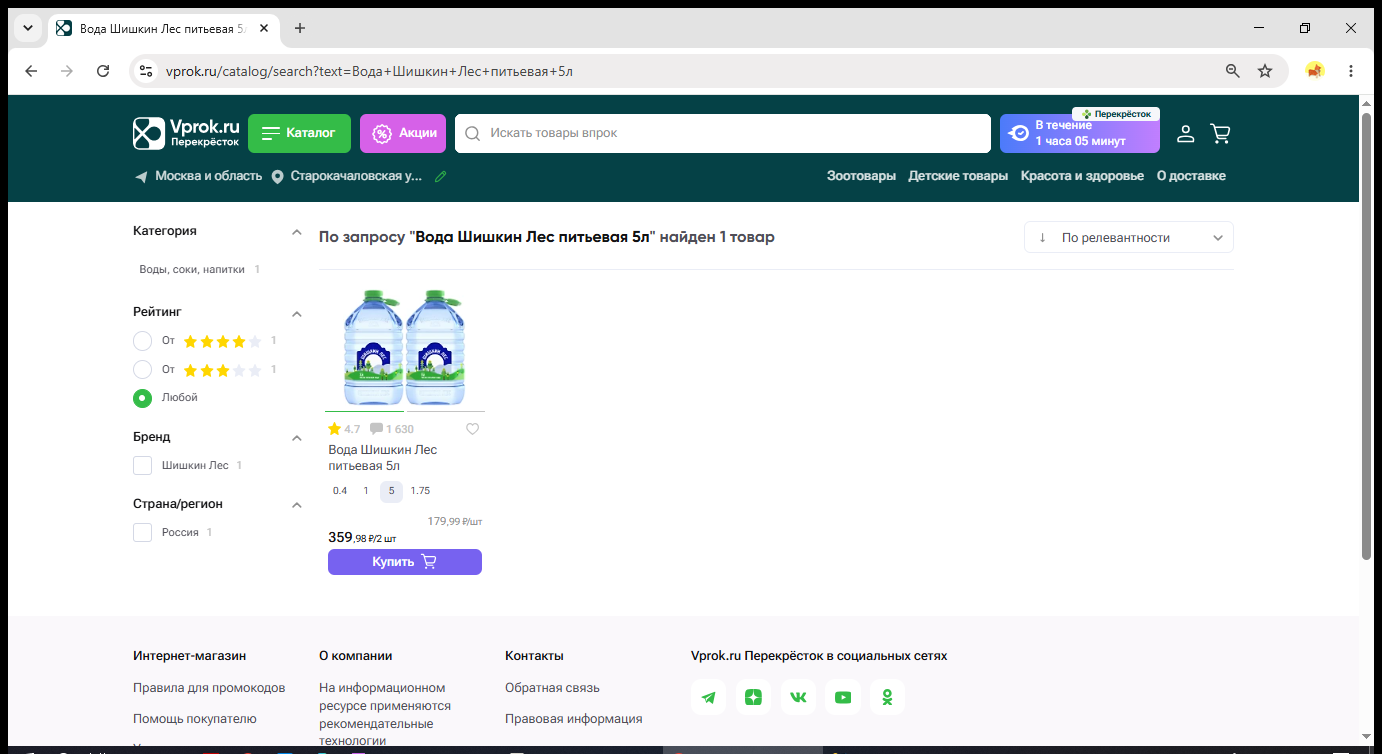
Task: Click the browser forward arrow
Action: point(67,71)
